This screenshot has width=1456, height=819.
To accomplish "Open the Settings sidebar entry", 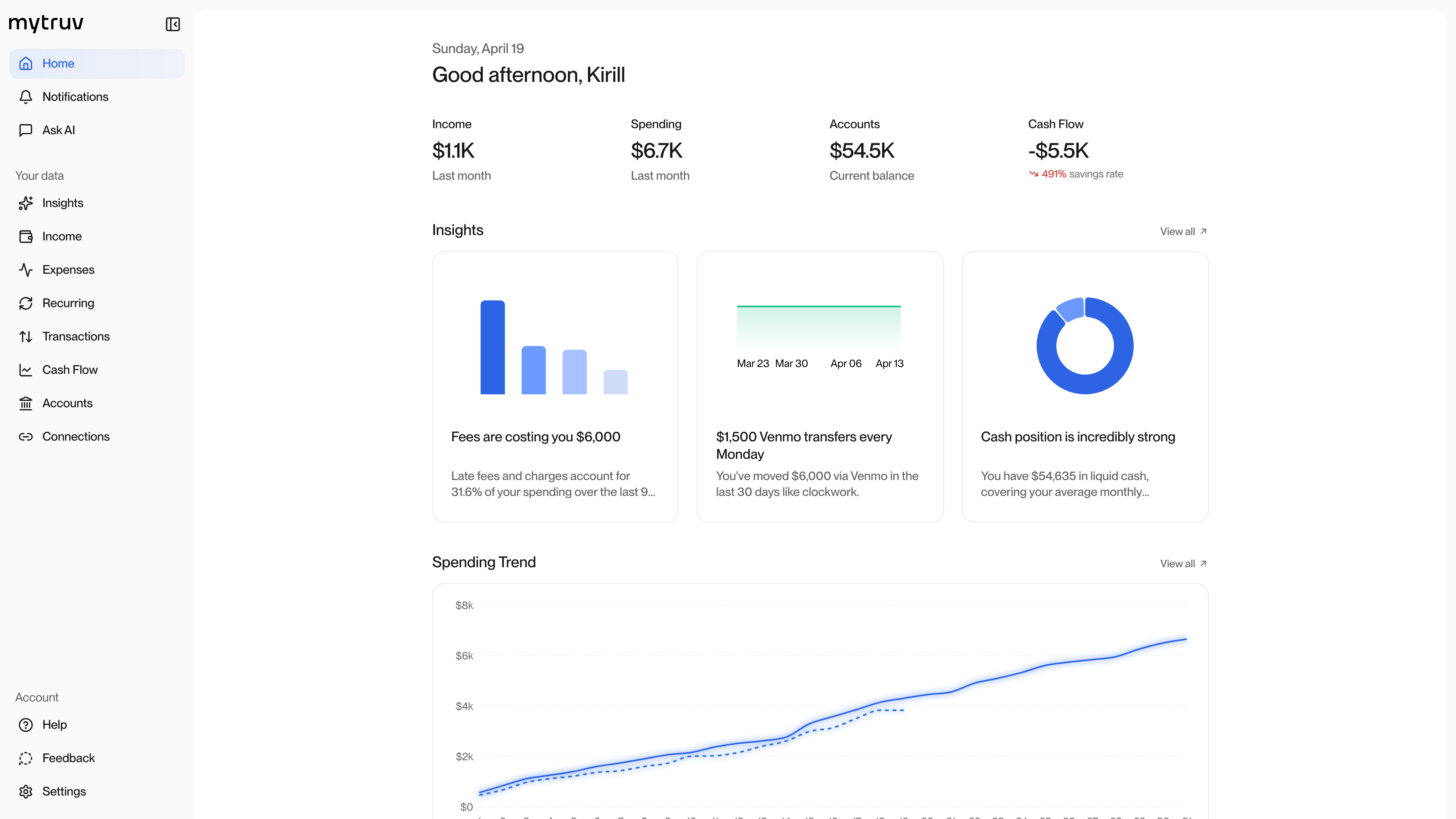I will pyautogui.click(x=97, y=791).
